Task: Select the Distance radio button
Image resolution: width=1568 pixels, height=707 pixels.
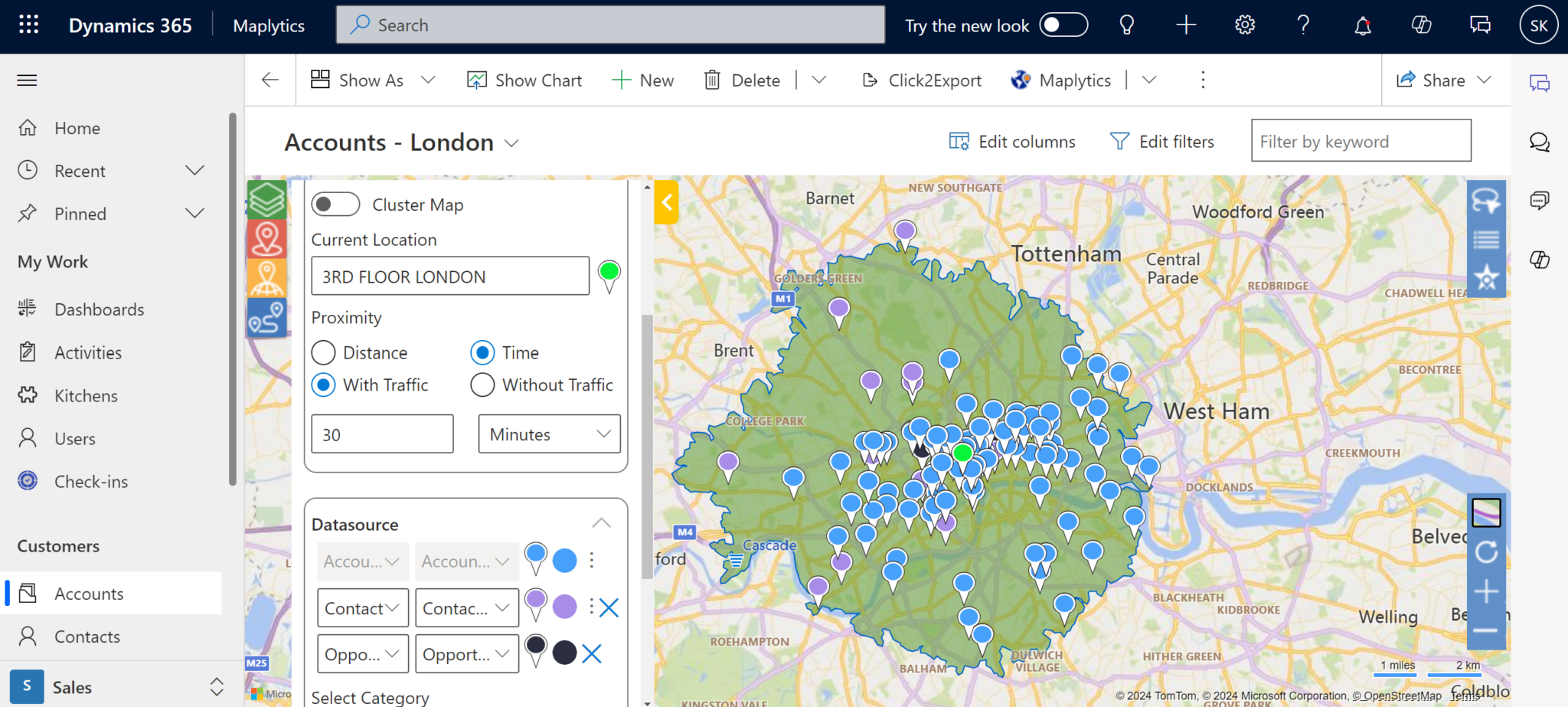Action: pyautogui.click(x=324, y=352)
